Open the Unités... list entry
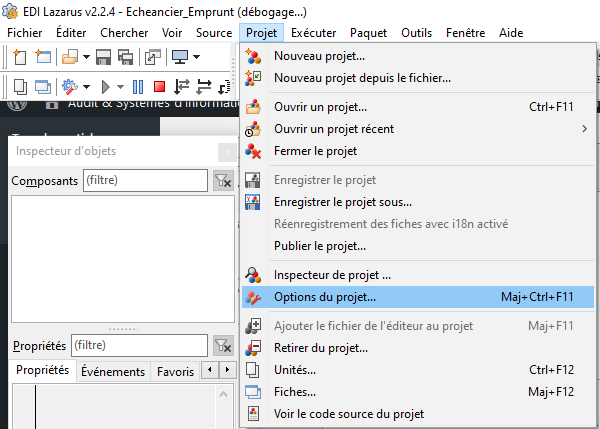The width and height of the screenshot is (600, 429). 418,370
